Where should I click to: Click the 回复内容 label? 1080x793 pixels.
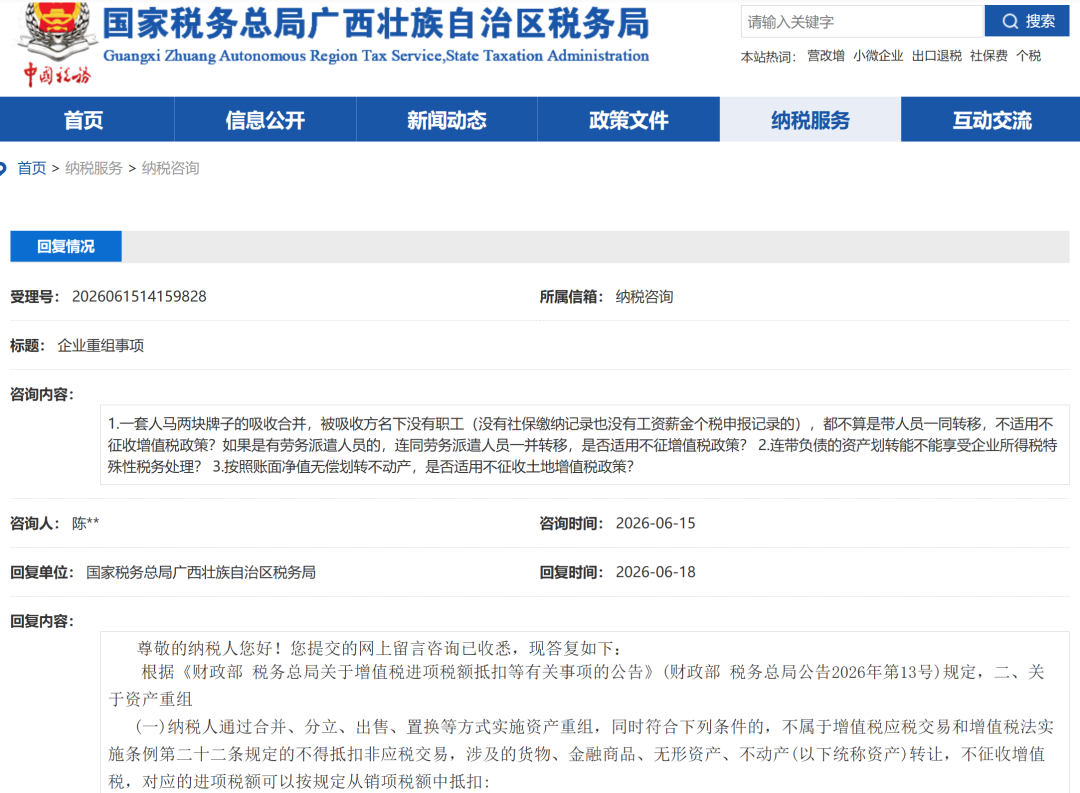[41, 621]
